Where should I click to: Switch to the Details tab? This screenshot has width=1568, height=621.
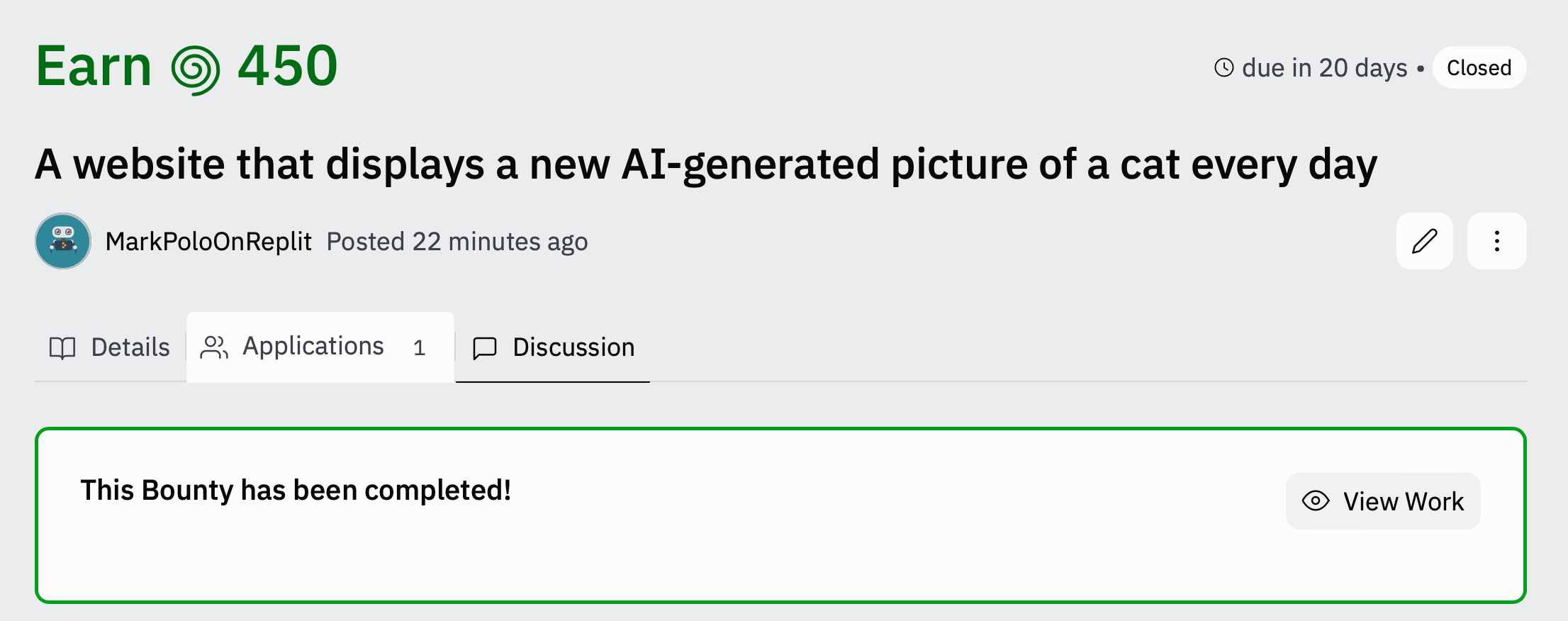click(110, 347)
